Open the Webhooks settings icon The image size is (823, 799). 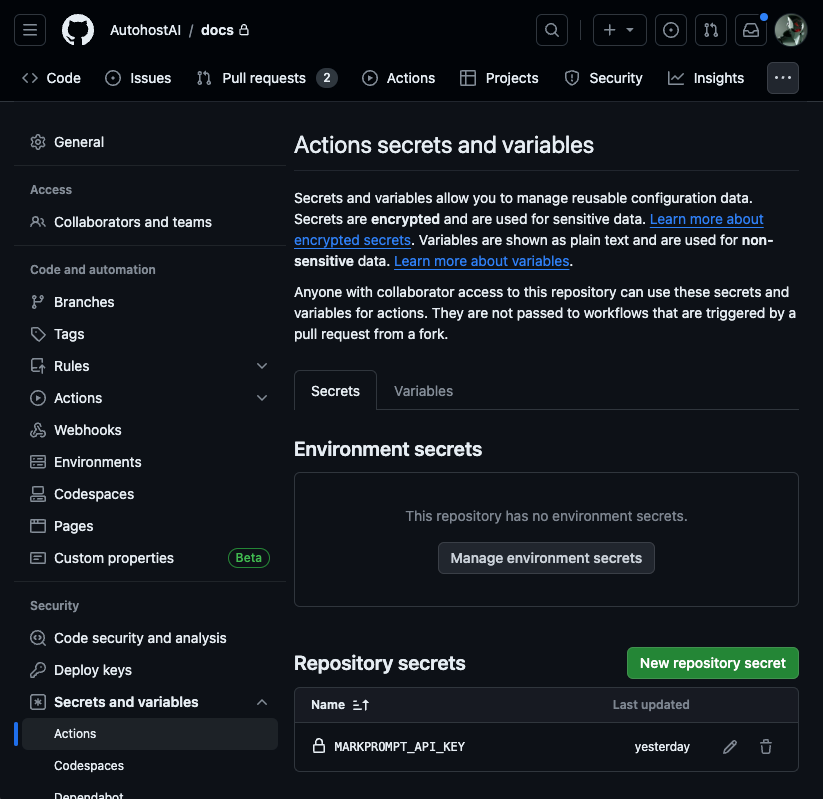[39, 429]
